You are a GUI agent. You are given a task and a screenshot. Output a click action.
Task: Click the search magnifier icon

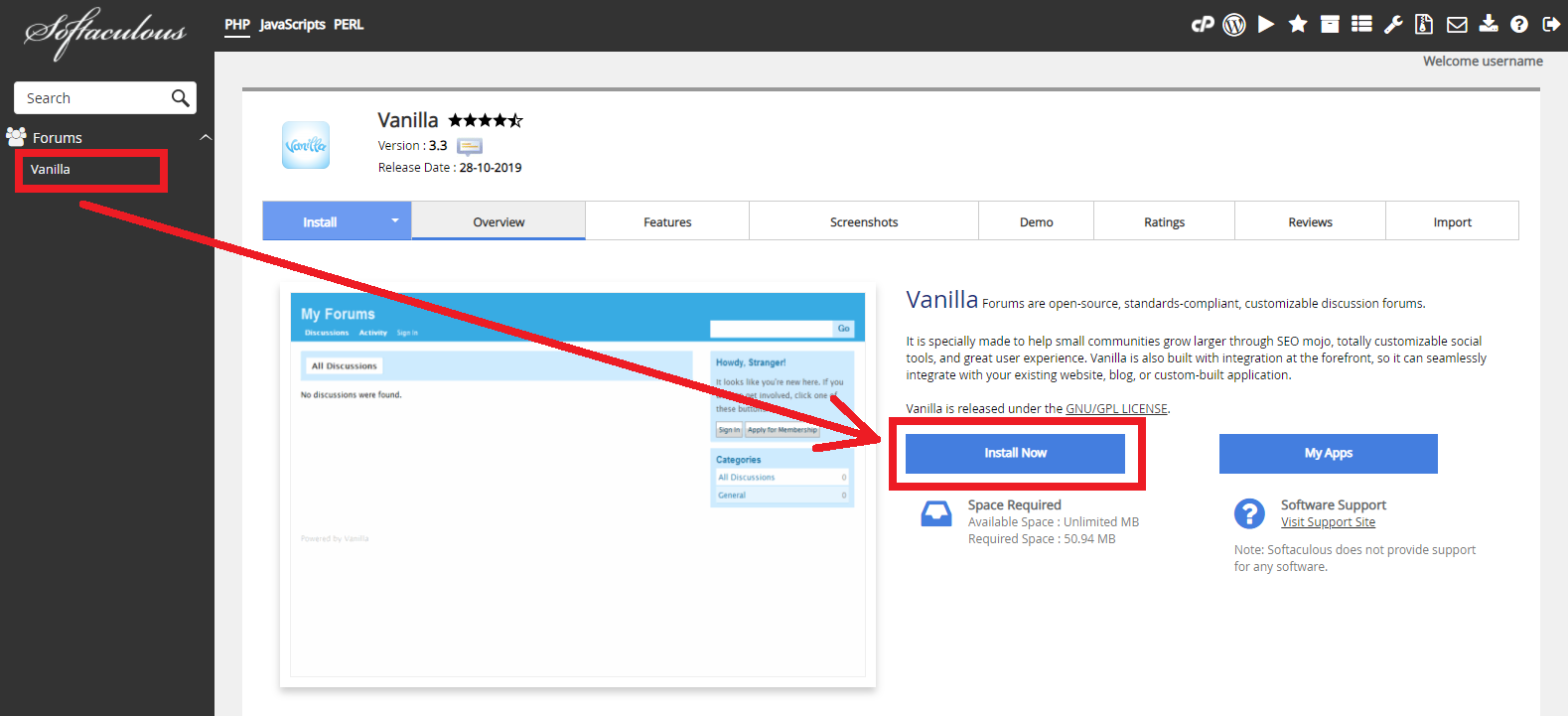tap(180, 97)
